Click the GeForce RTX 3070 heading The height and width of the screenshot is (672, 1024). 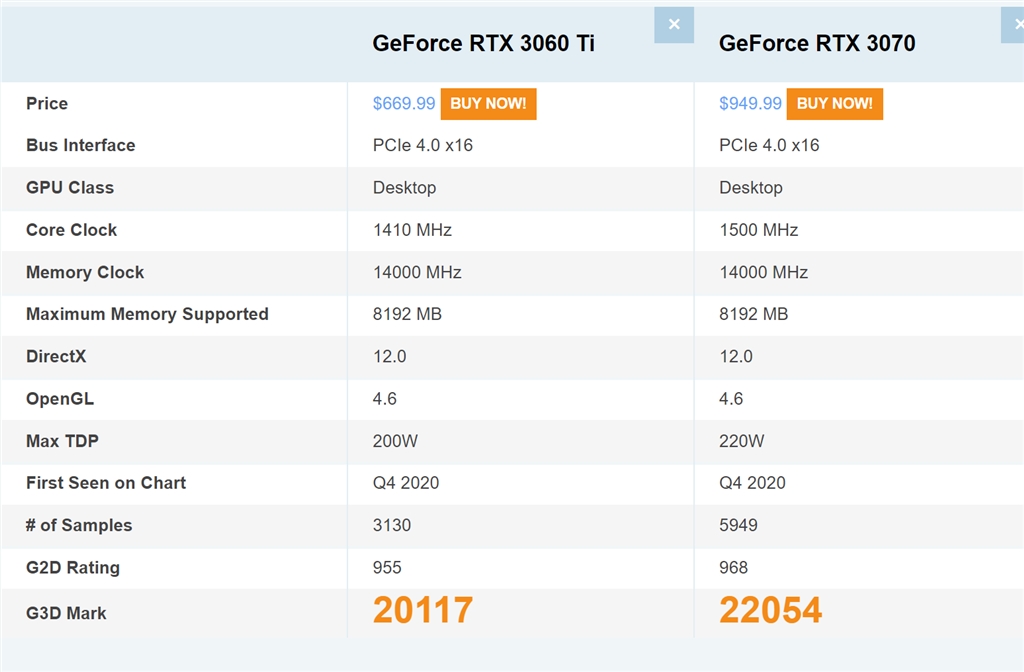pyautogui.click(x=817, y=43)
